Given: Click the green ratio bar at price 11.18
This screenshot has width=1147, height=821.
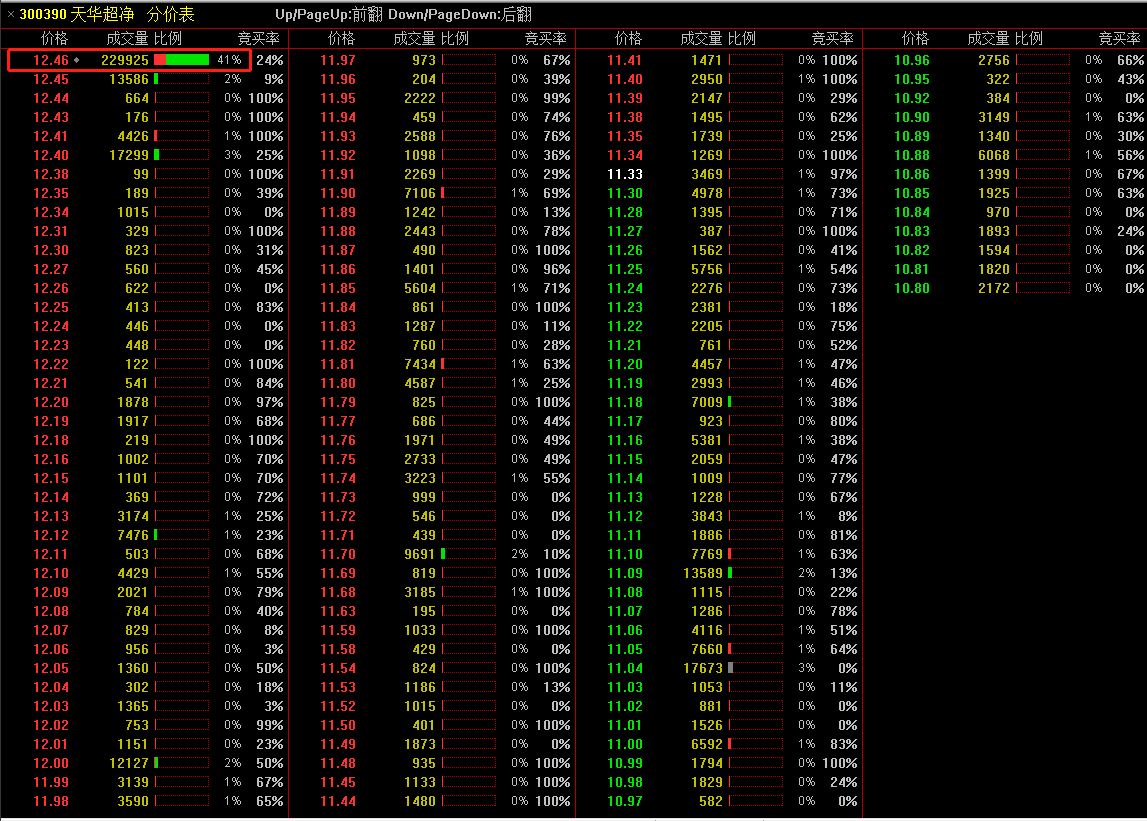Looking at the screenshot, I should pos(731,402).
